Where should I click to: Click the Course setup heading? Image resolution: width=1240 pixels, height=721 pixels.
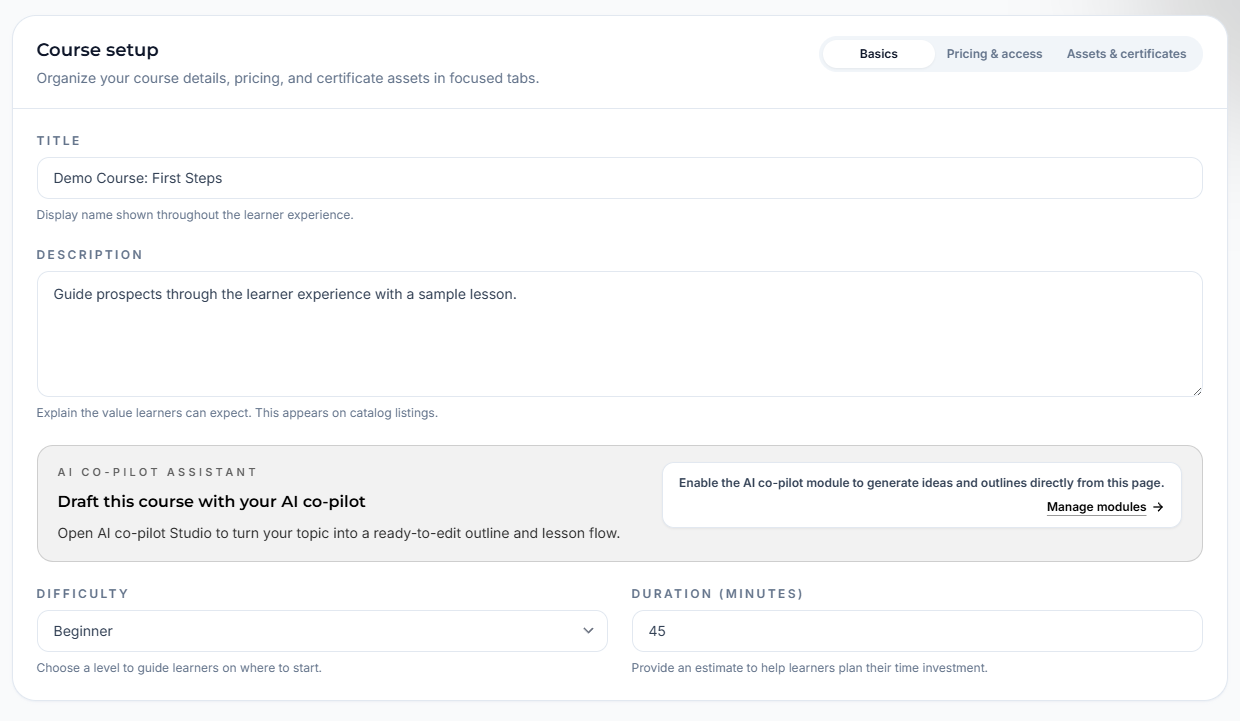click(x=97, y=49)
